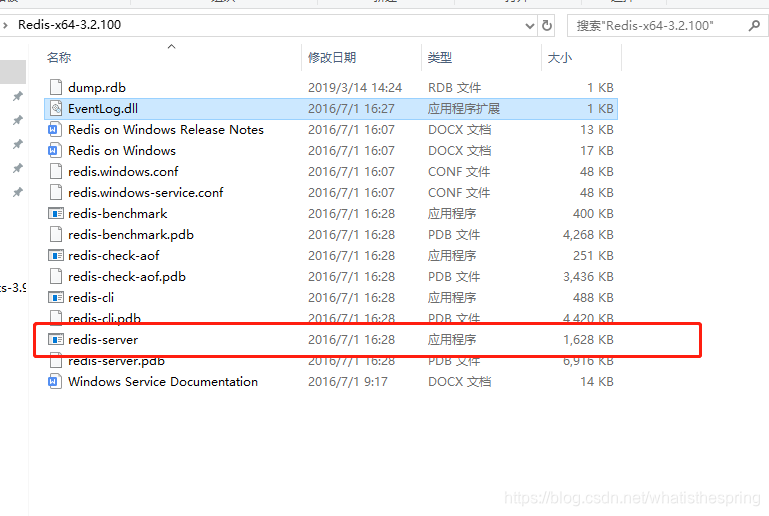Viewport: 769px width, 516px height.
Task: Click the 251 KB size cell
Action: tap(593, 256)
